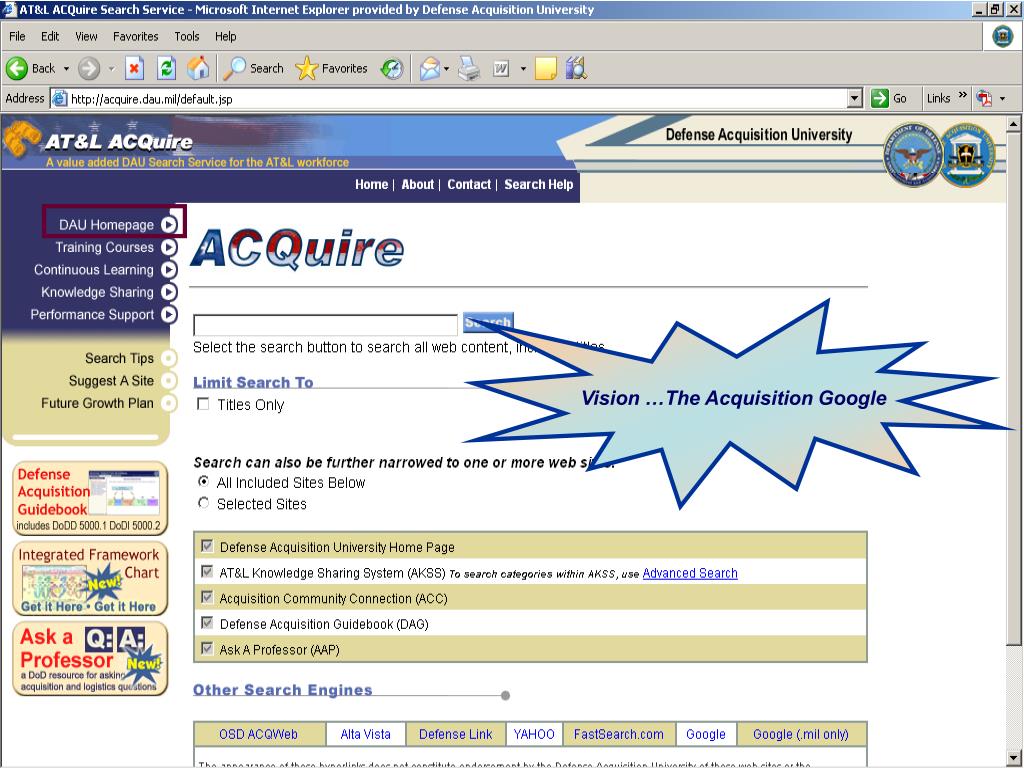Click the DAU university seal logo
The width and height of the screenshot is (1024, 768).
[x=967, y=155]
